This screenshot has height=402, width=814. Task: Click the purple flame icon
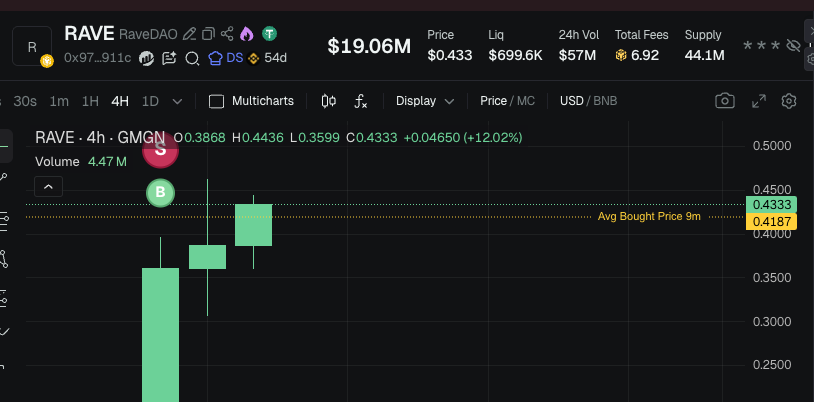247,34
